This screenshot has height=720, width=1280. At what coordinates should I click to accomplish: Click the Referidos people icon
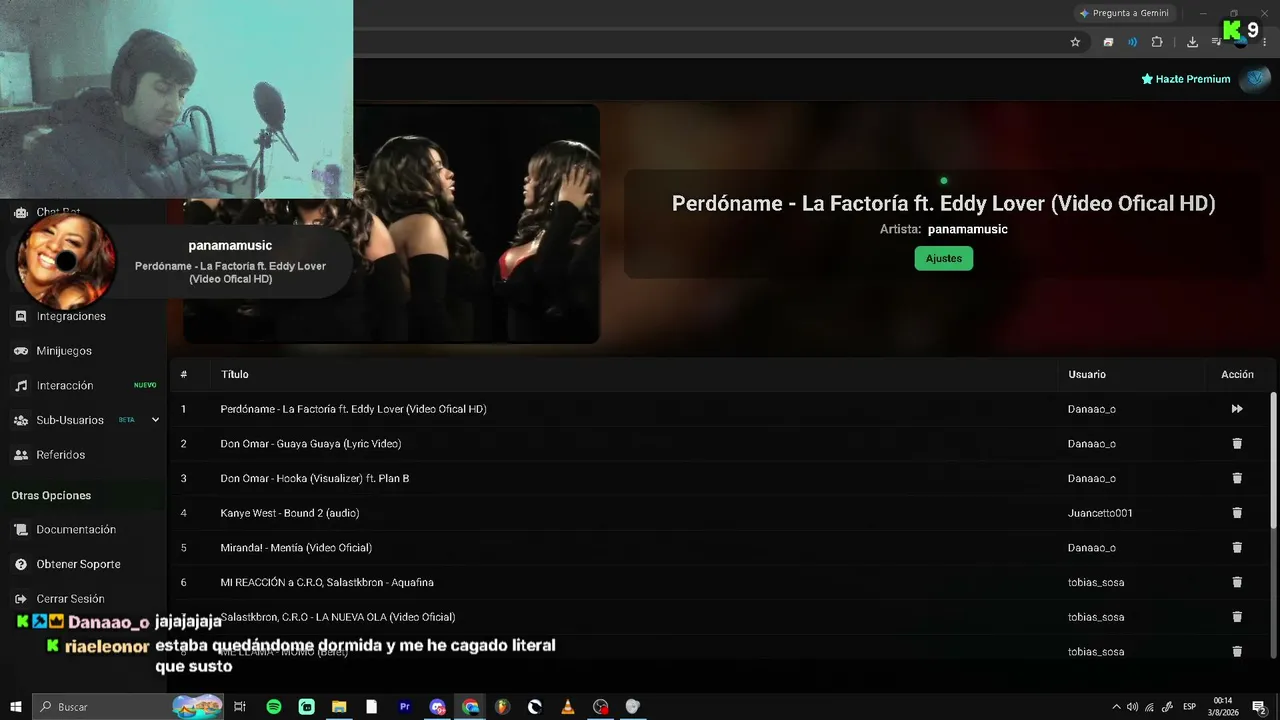click(20, 455)
